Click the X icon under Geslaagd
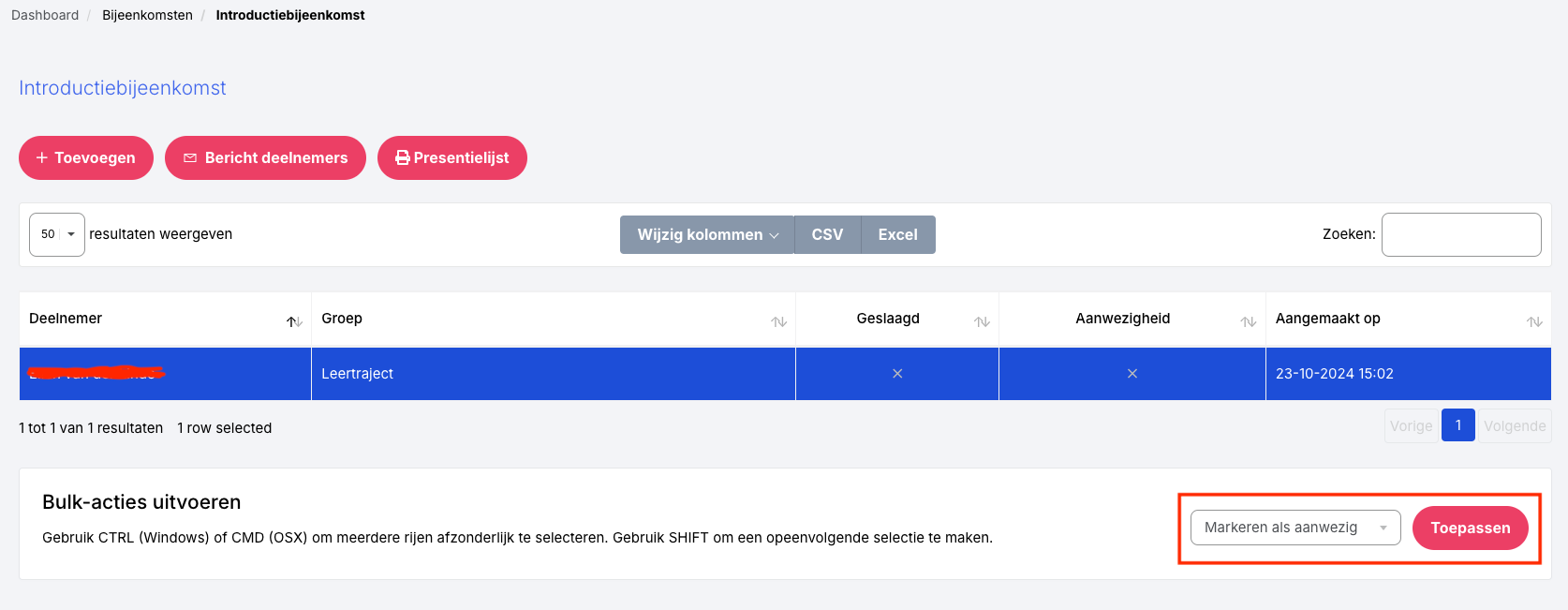This screenshot has width=1568, height=610. tap(897, 374)
